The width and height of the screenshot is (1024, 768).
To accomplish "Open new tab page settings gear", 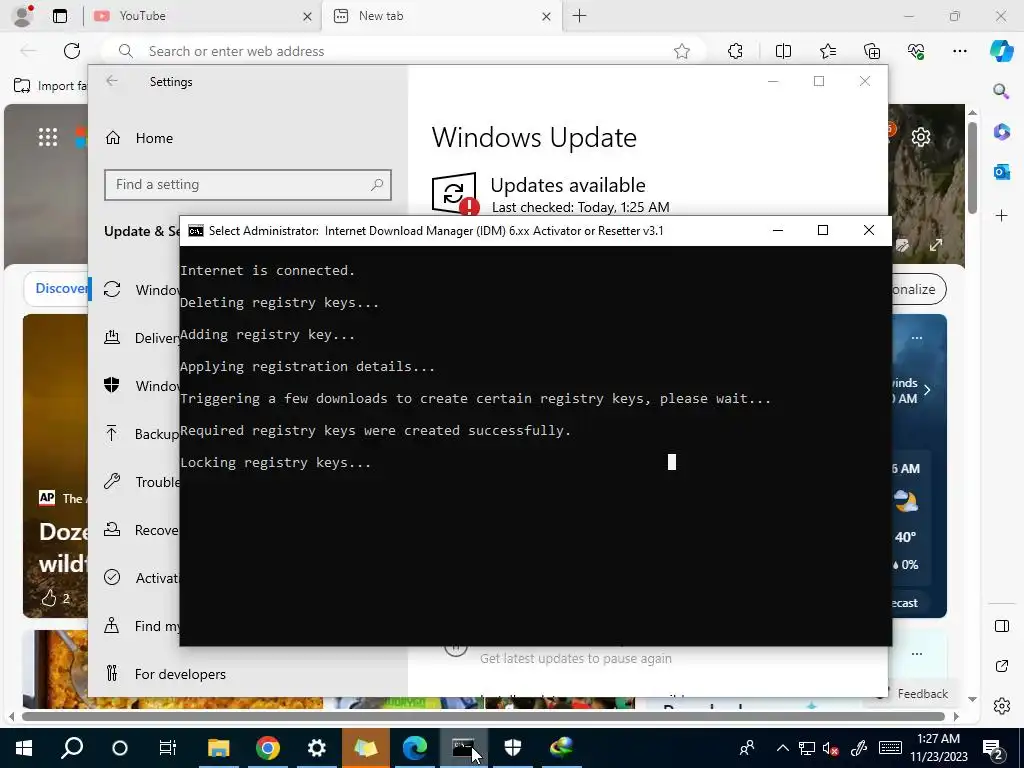I will pyautogui.click(x=921, y=137).
